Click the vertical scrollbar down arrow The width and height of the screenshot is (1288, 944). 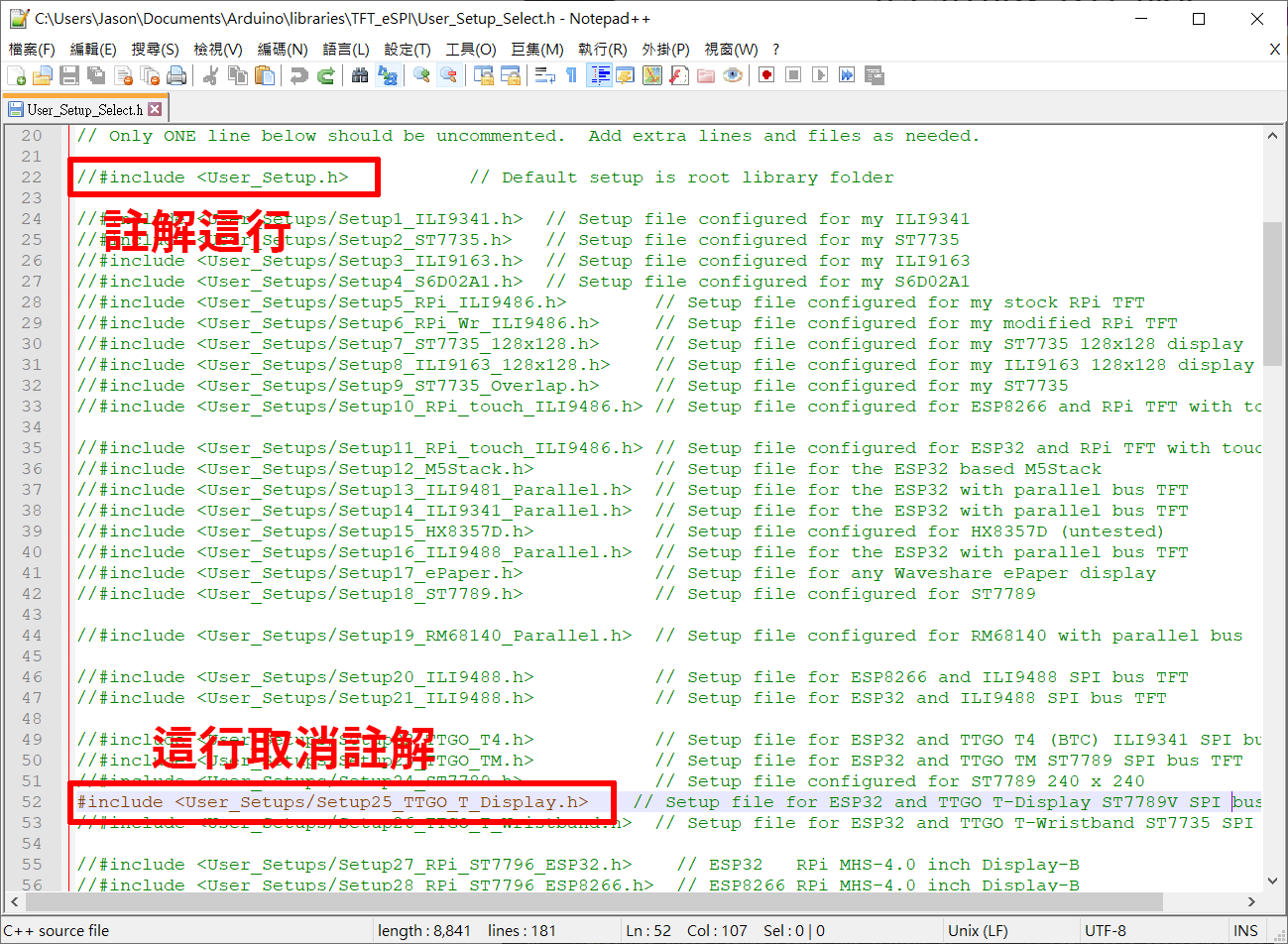[1273, 881]
